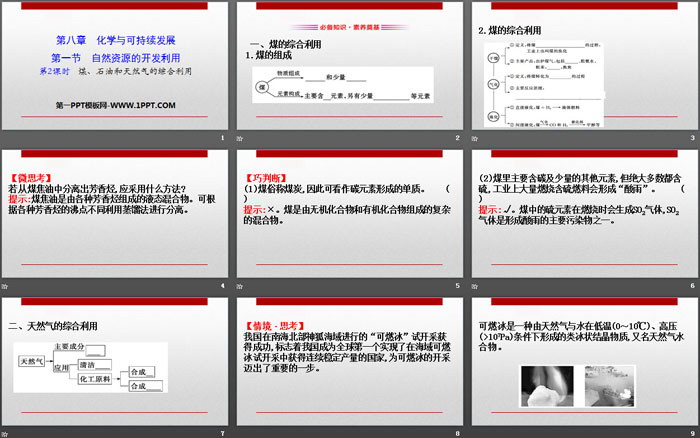Click '第一节 自然资源的开发利用' subtitle

(119, 58)
